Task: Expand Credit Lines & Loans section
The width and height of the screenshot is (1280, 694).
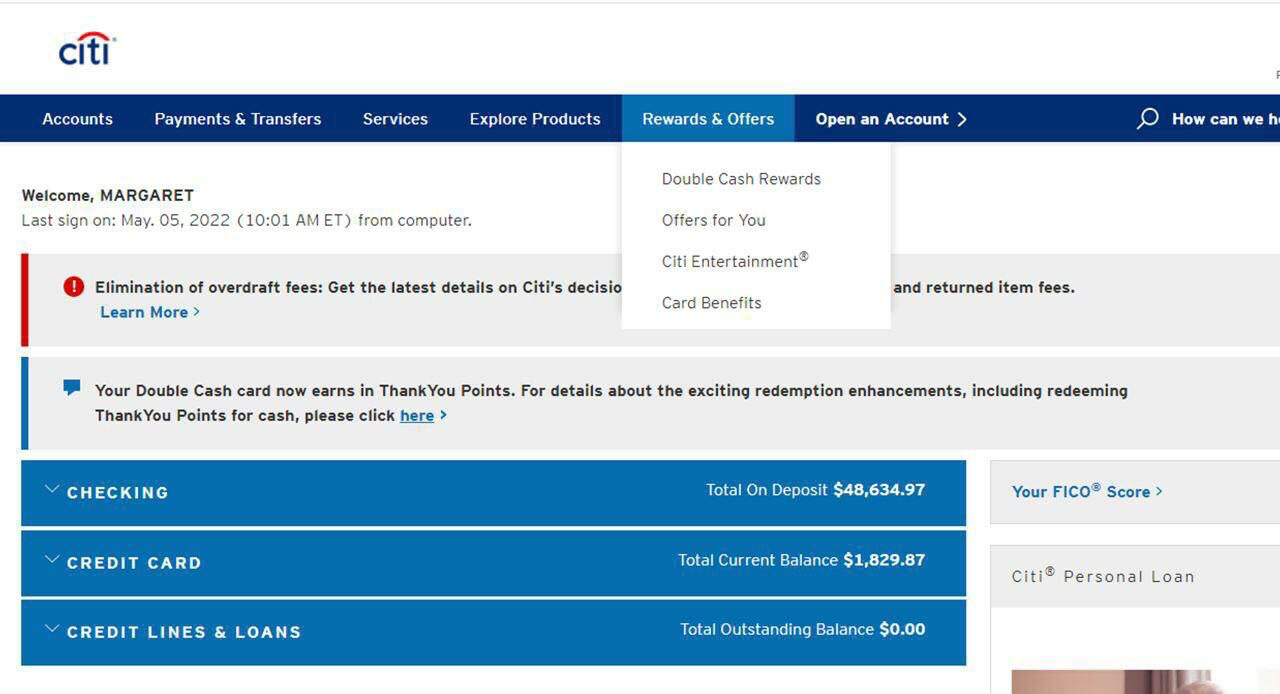Action: point(493,632)
